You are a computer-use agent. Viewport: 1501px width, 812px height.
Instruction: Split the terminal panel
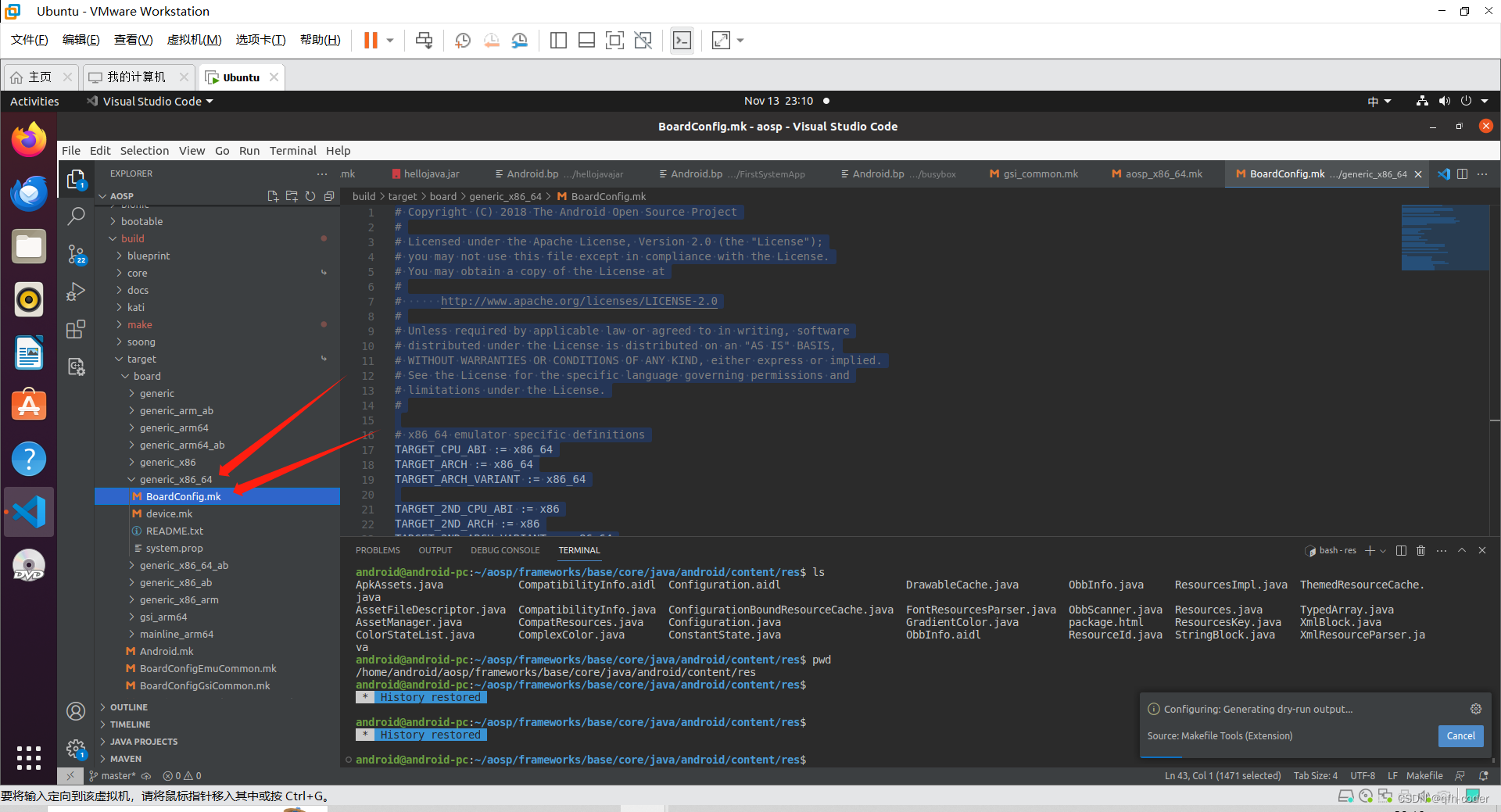click(x=1401, y=550)
